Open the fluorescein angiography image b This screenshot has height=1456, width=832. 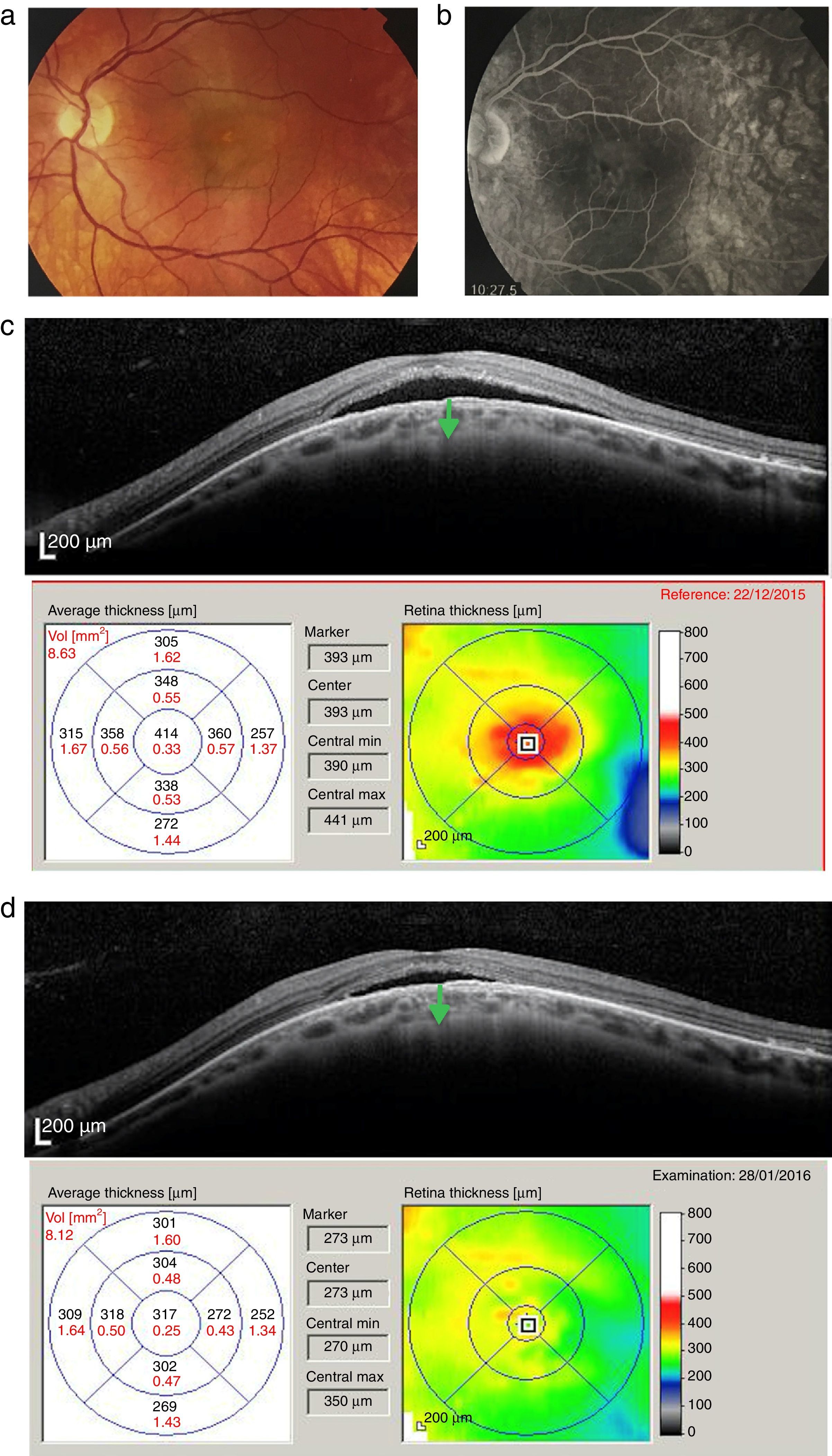[646, 151]
